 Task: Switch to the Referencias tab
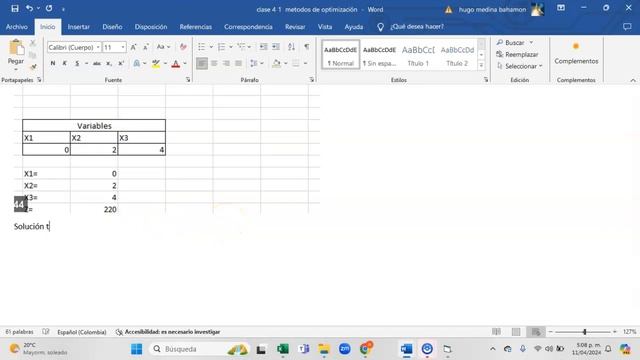(196, 27)
